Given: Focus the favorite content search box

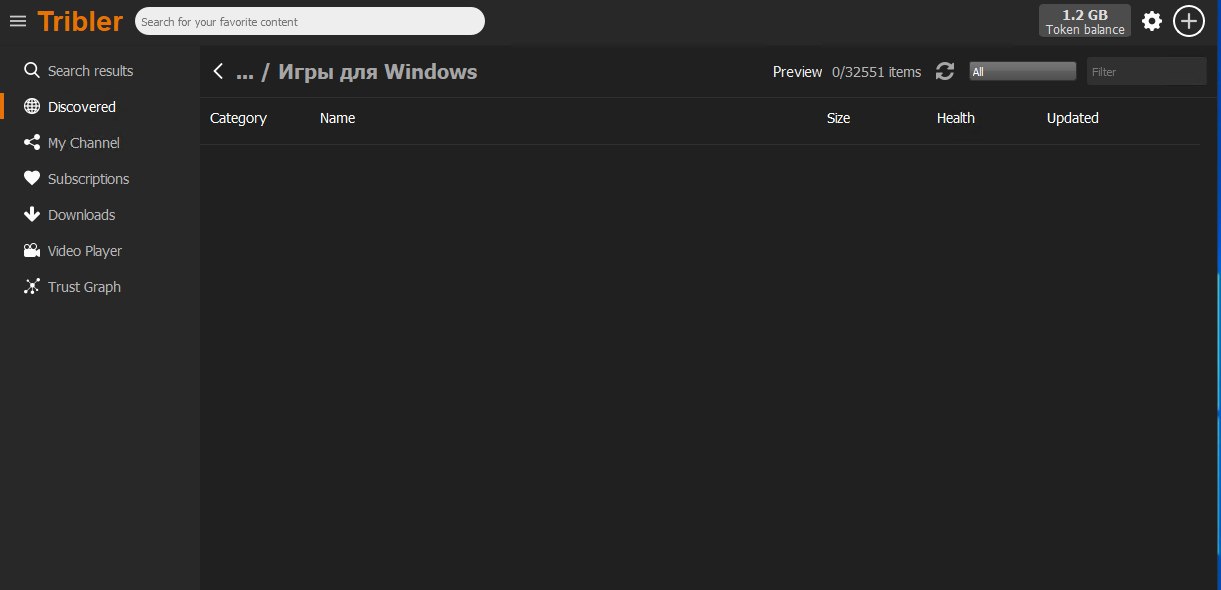Looking at the screenshot, I should (310, 21).
